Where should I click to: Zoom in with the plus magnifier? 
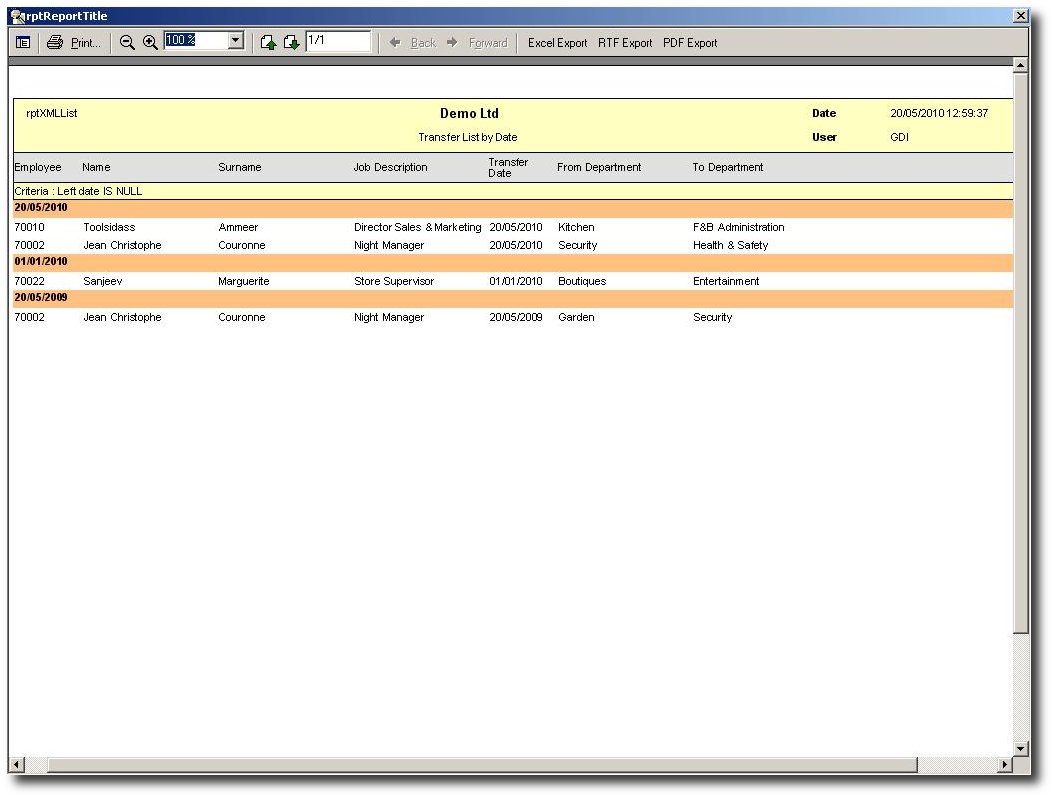(150, 43)
